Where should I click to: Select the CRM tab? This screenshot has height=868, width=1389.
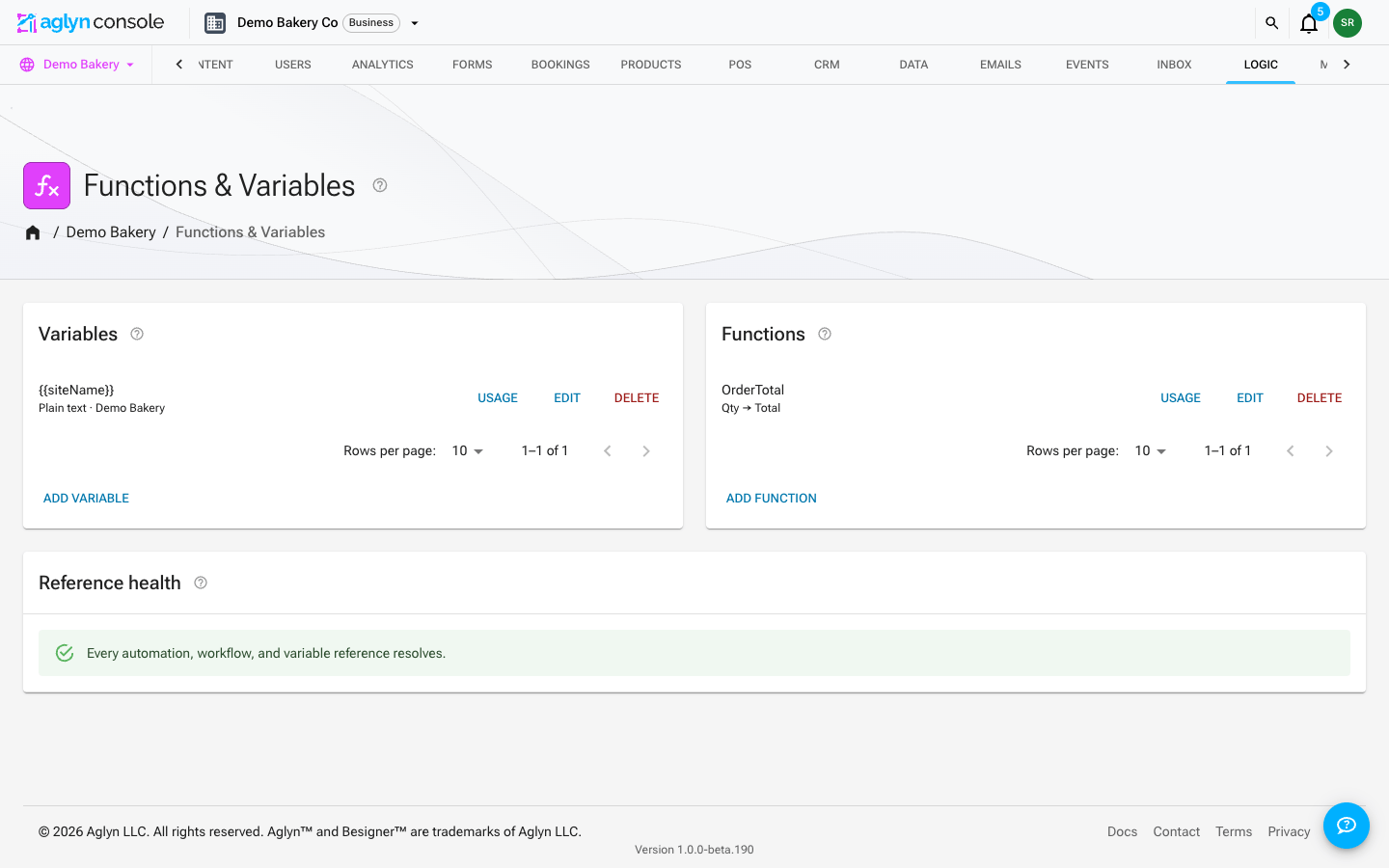[x=827, y=65]
